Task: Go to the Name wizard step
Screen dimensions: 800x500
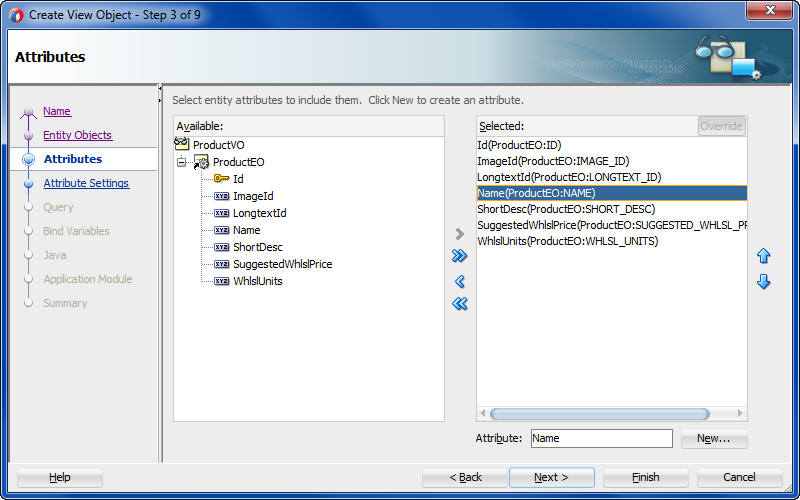Action: tap(57, 111)
